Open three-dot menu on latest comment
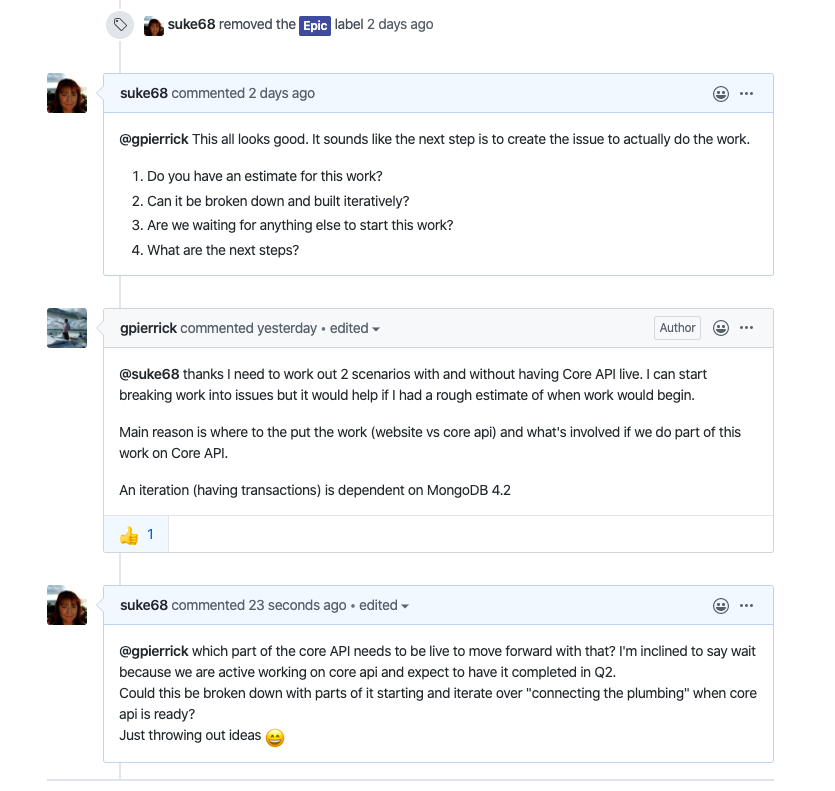Viewport: 835px width, 791px height. click(x=746, y=605)
